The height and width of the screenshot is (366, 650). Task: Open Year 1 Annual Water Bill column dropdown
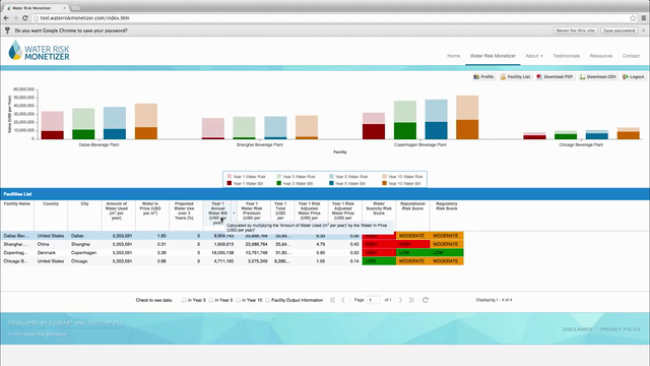[234, 213]
